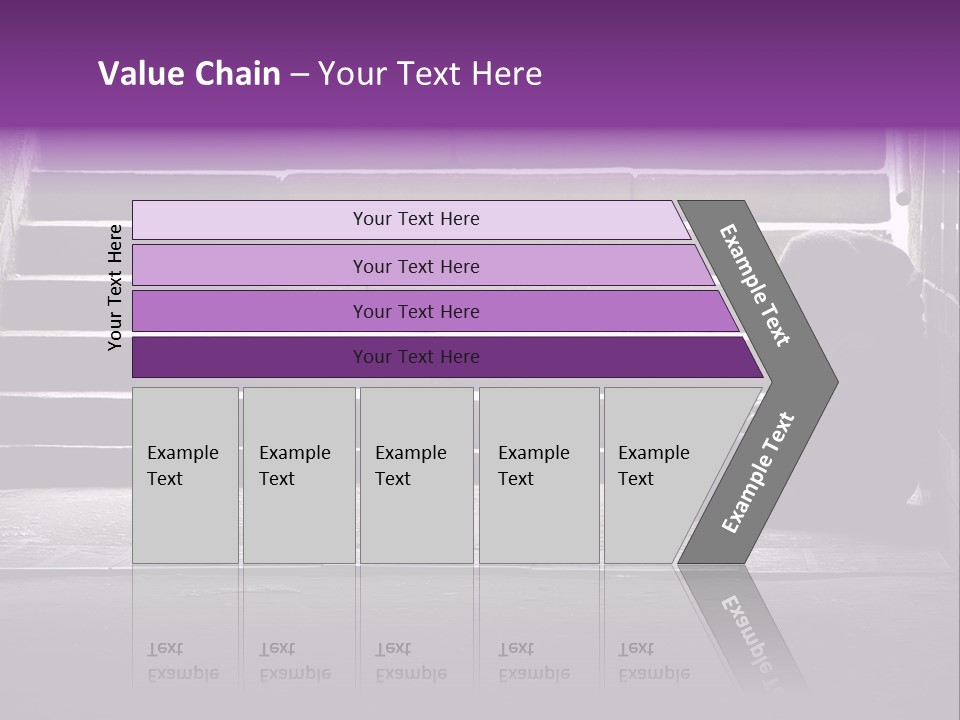The height and width of the screenshot is (720, 960).
Task: Select "Your Text Here" in the slide title
Action: [429, 74]
